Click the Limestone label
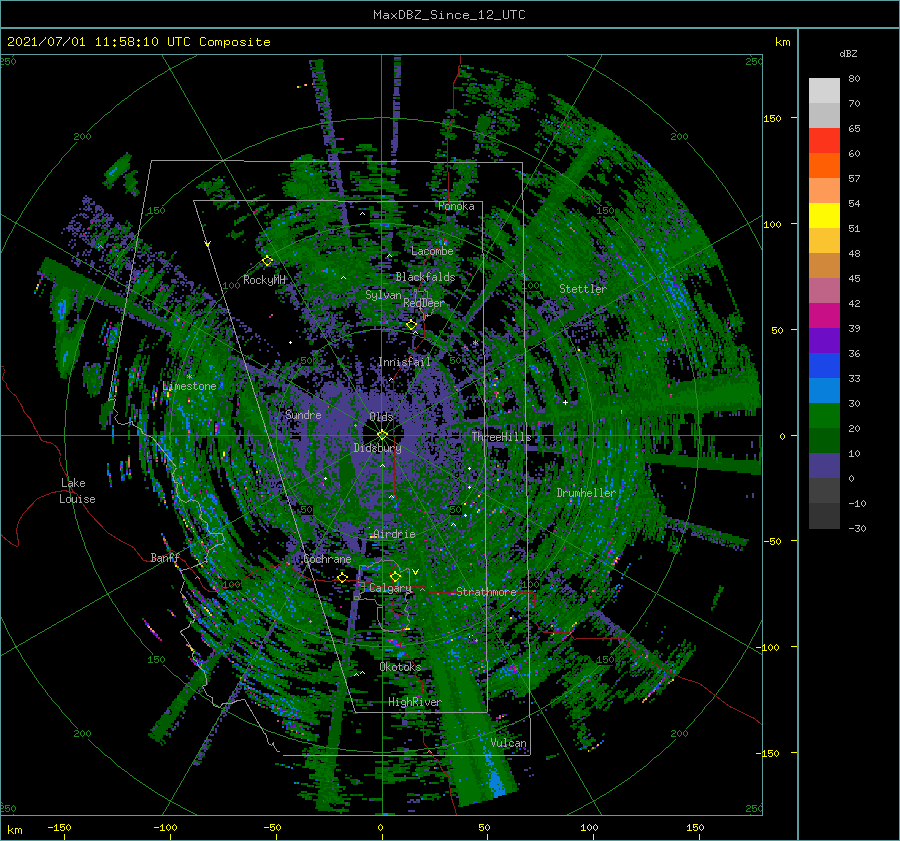The image size is (900, 841). (189, 386)
